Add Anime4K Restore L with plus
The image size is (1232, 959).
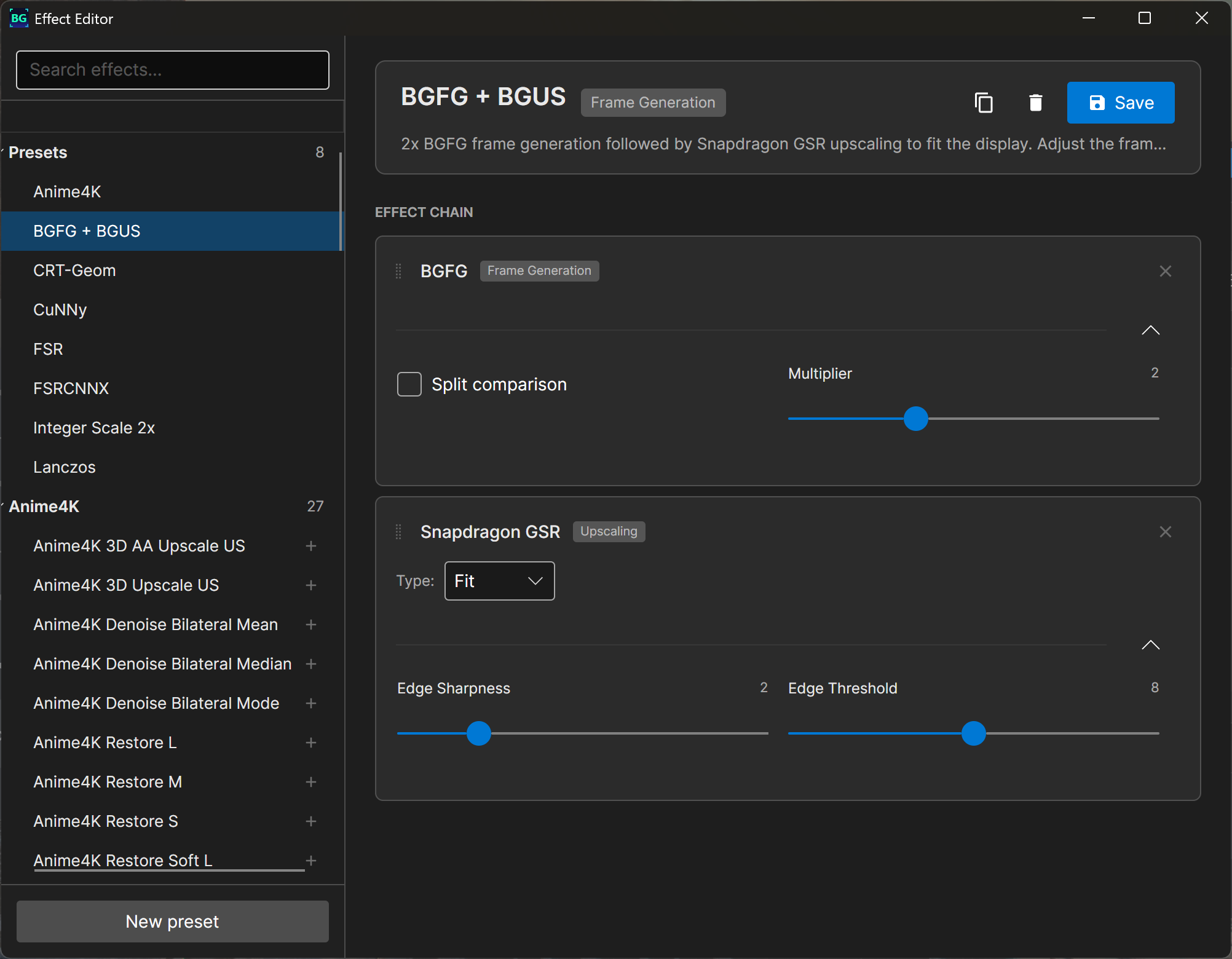coord(311,743)
